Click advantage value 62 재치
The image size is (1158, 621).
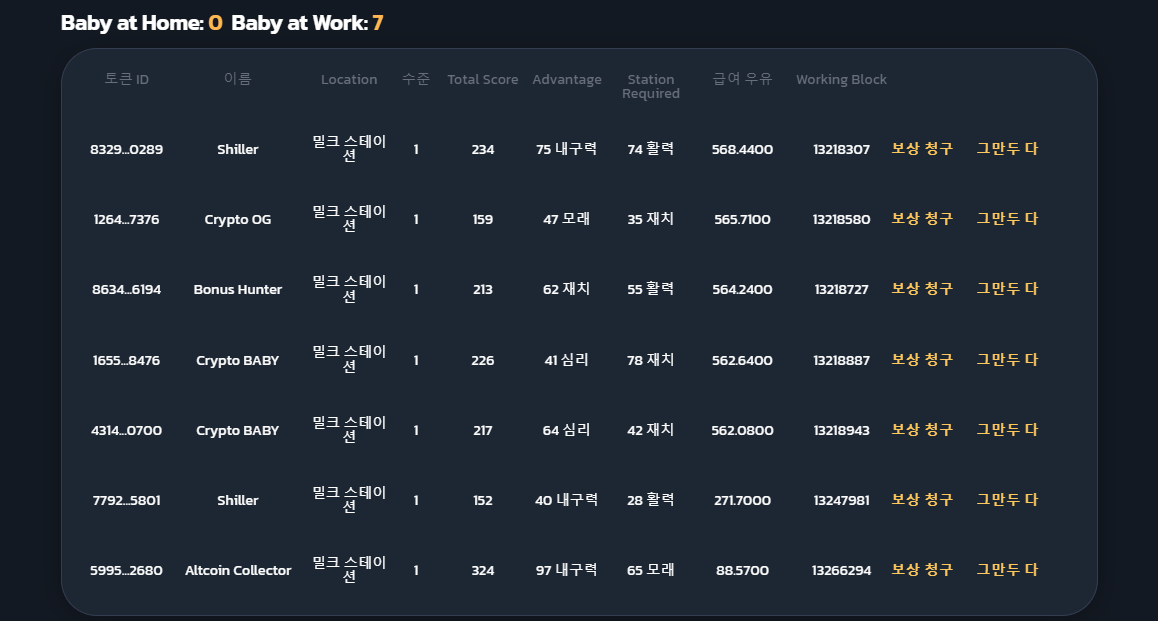click(566, 289)
